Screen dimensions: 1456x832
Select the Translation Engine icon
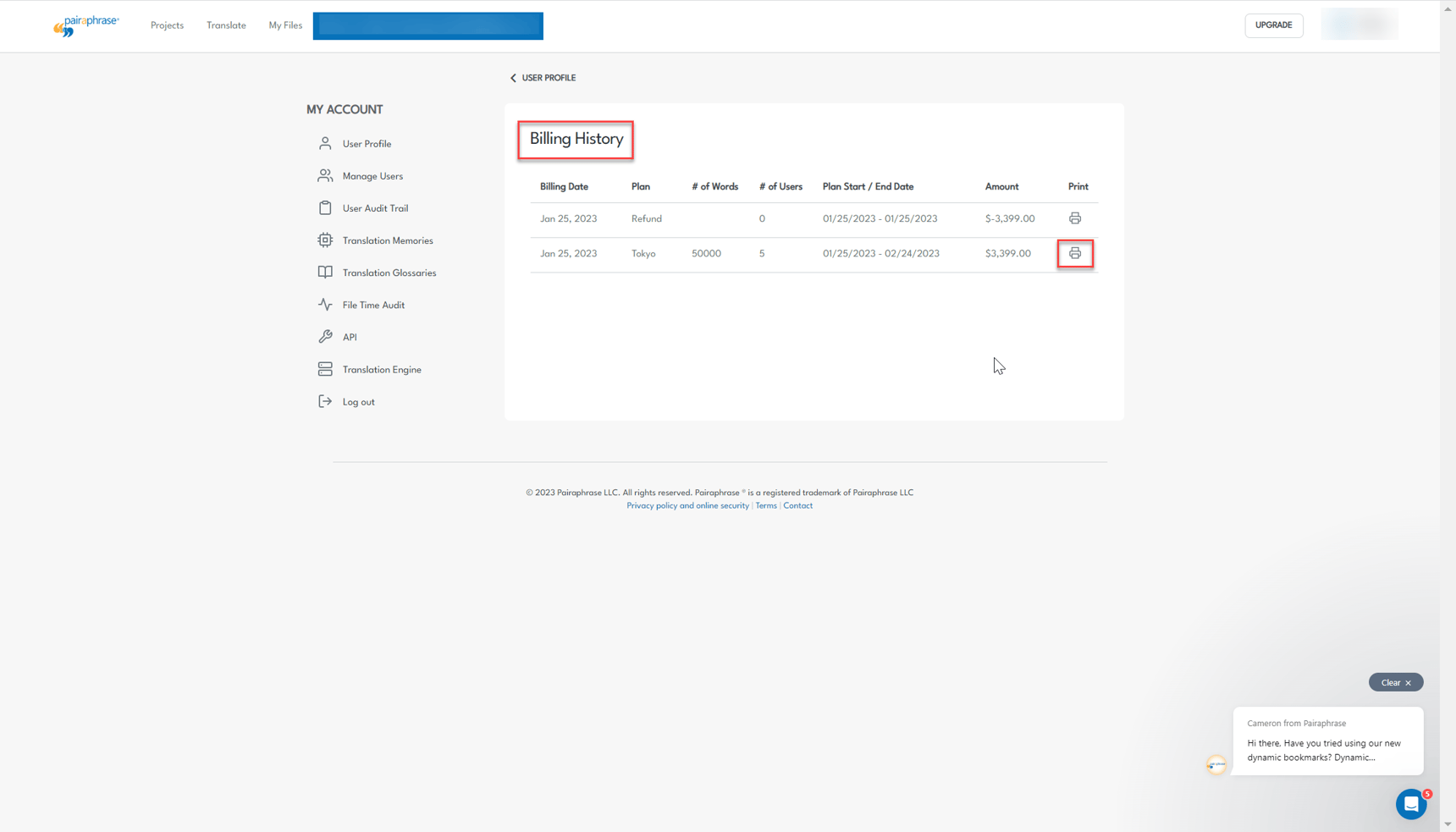tap(325, 368)
